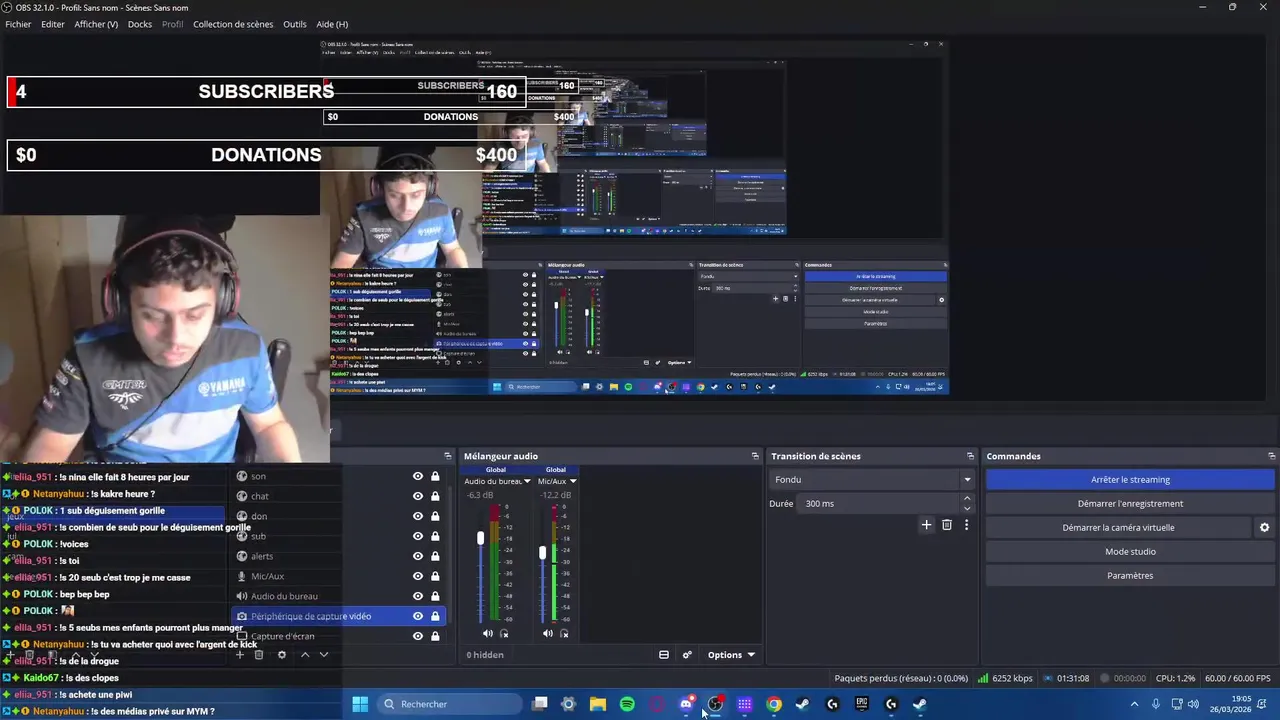This screenshot has width=1280, height=720.
Task: Open Paramètres from Commandes panel
Action: coord(1130,575)
